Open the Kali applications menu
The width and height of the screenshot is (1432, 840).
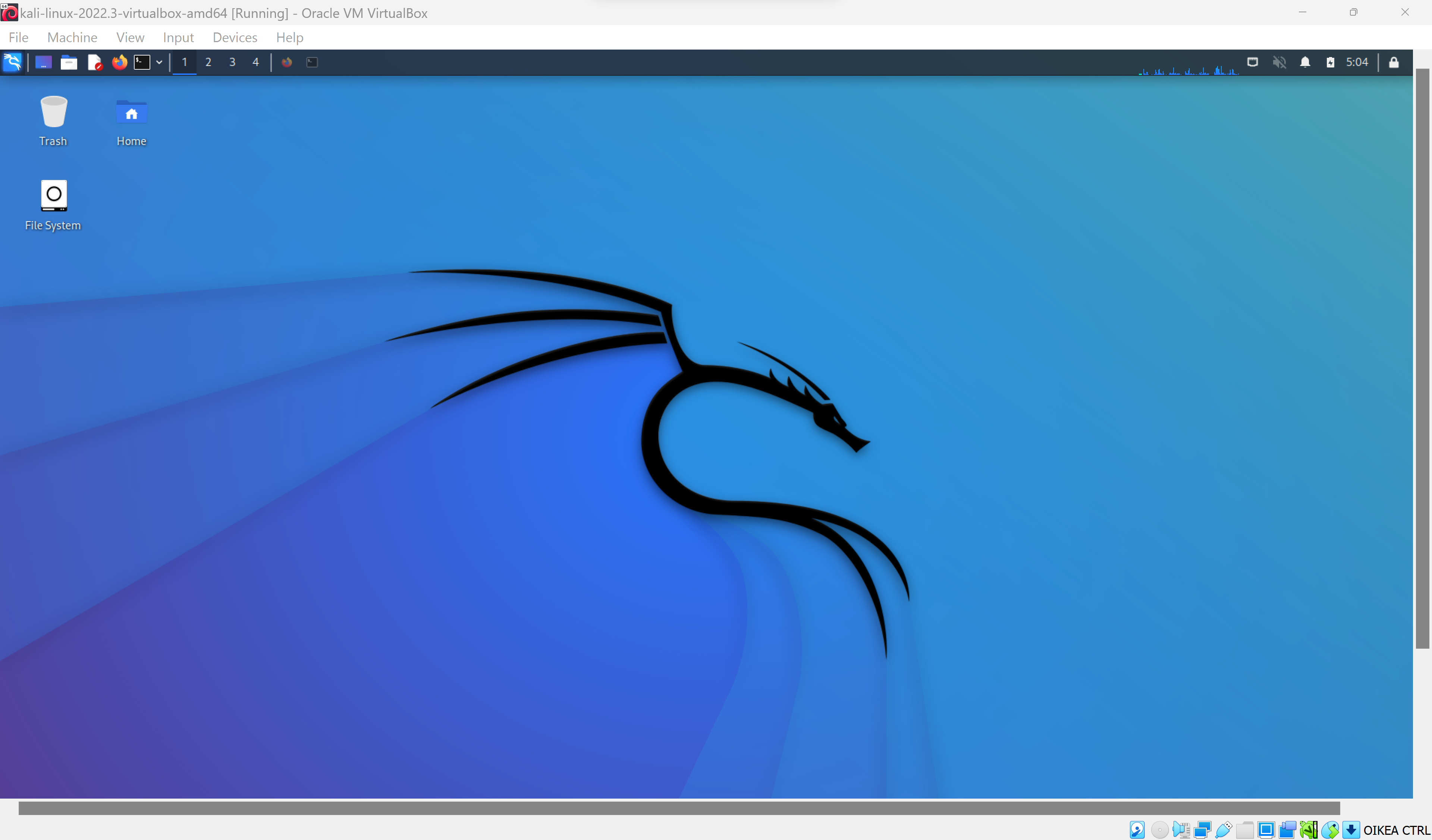pyautogui.click(x=12, y=62)
